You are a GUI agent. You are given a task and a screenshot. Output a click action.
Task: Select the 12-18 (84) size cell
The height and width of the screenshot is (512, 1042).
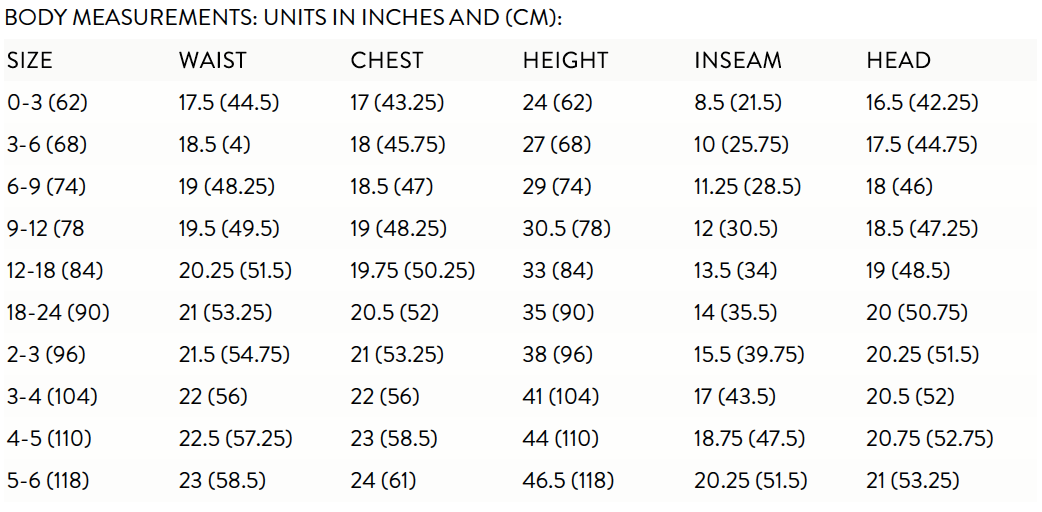coord(55,271)
